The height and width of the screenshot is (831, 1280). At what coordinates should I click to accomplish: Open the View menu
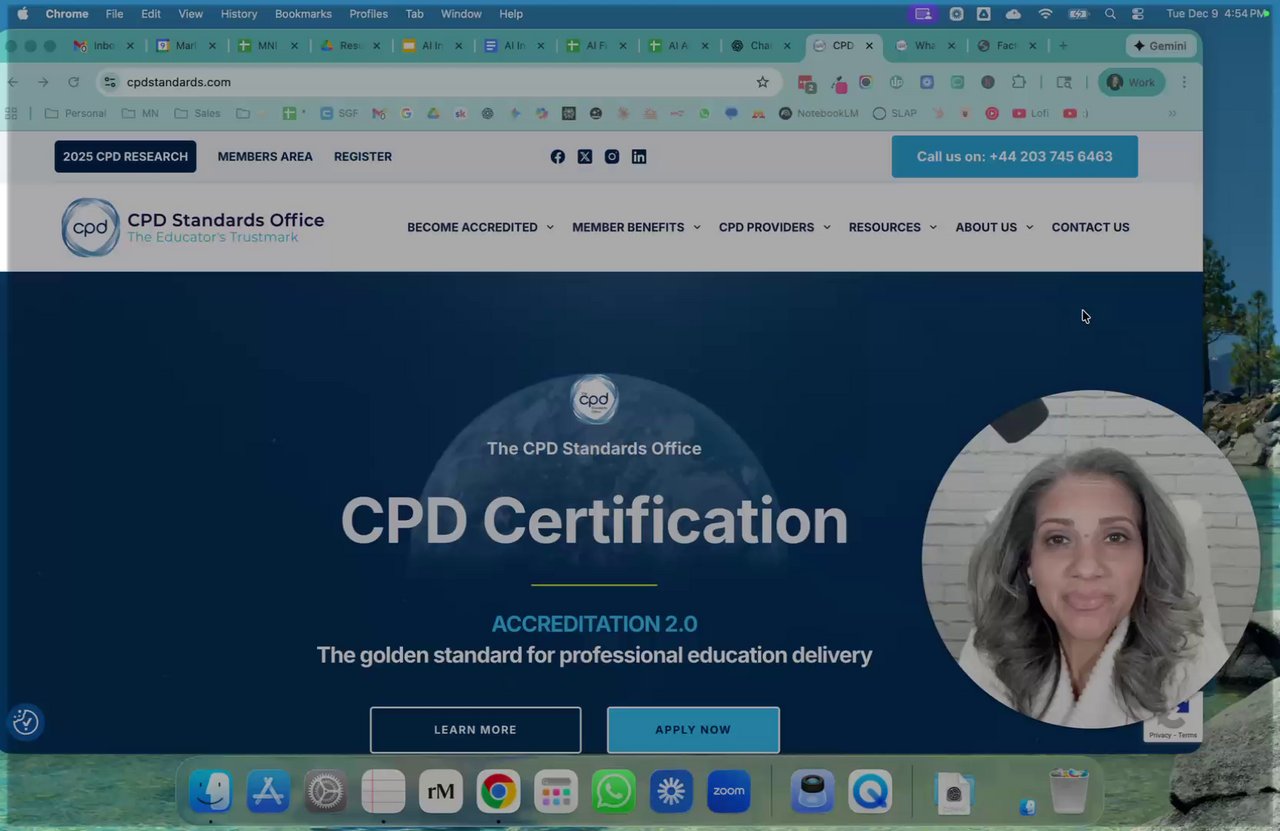tap(190, 14)
